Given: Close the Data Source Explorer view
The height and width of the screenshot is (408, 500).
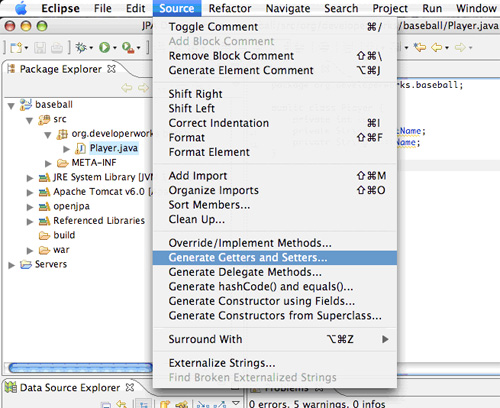Looking at the screenshot, I should tap(130, 387).
